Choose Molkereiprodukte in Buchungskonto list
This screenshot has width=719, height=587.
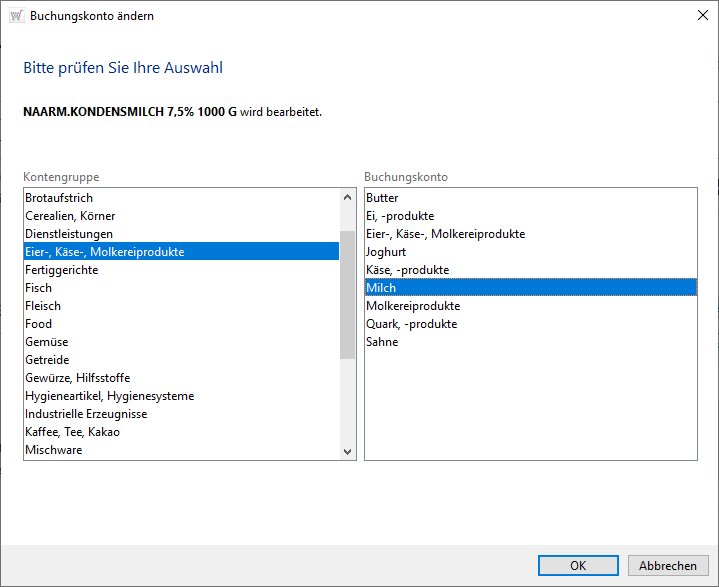[x=413, y=306]
